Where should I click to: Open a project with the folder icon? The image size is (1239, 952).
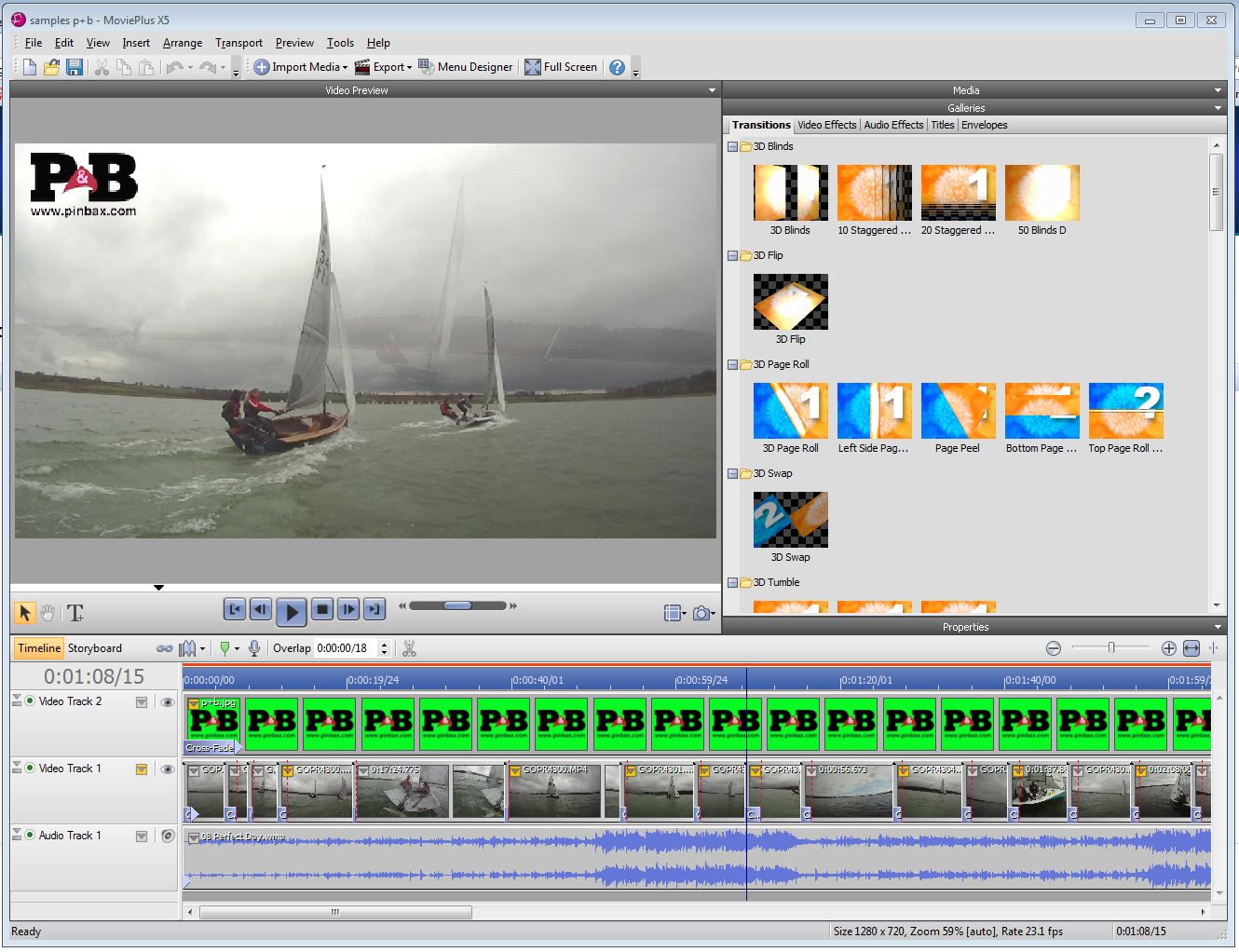click(51, 67)
